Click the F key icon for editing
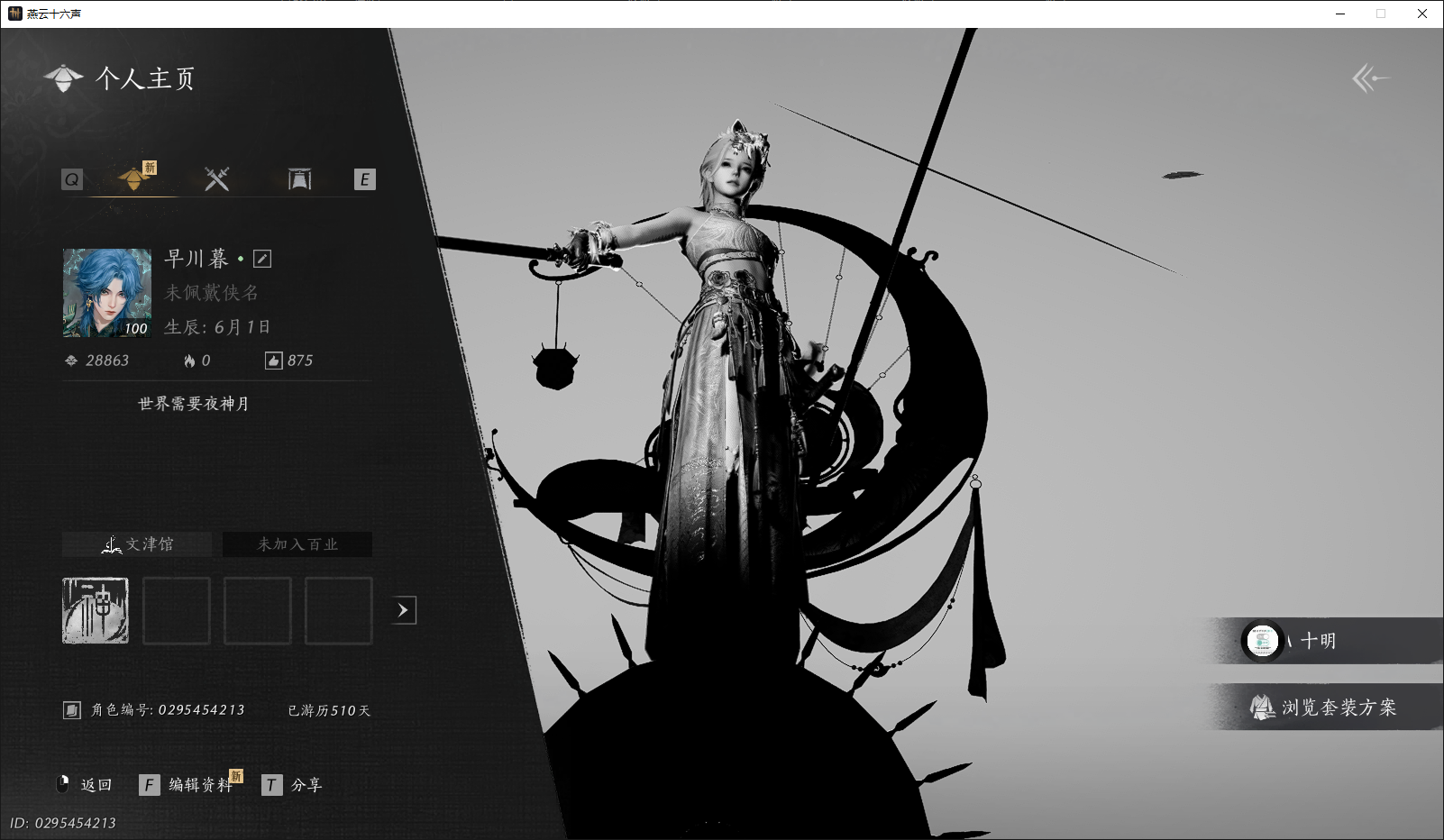 coord(150,785)
